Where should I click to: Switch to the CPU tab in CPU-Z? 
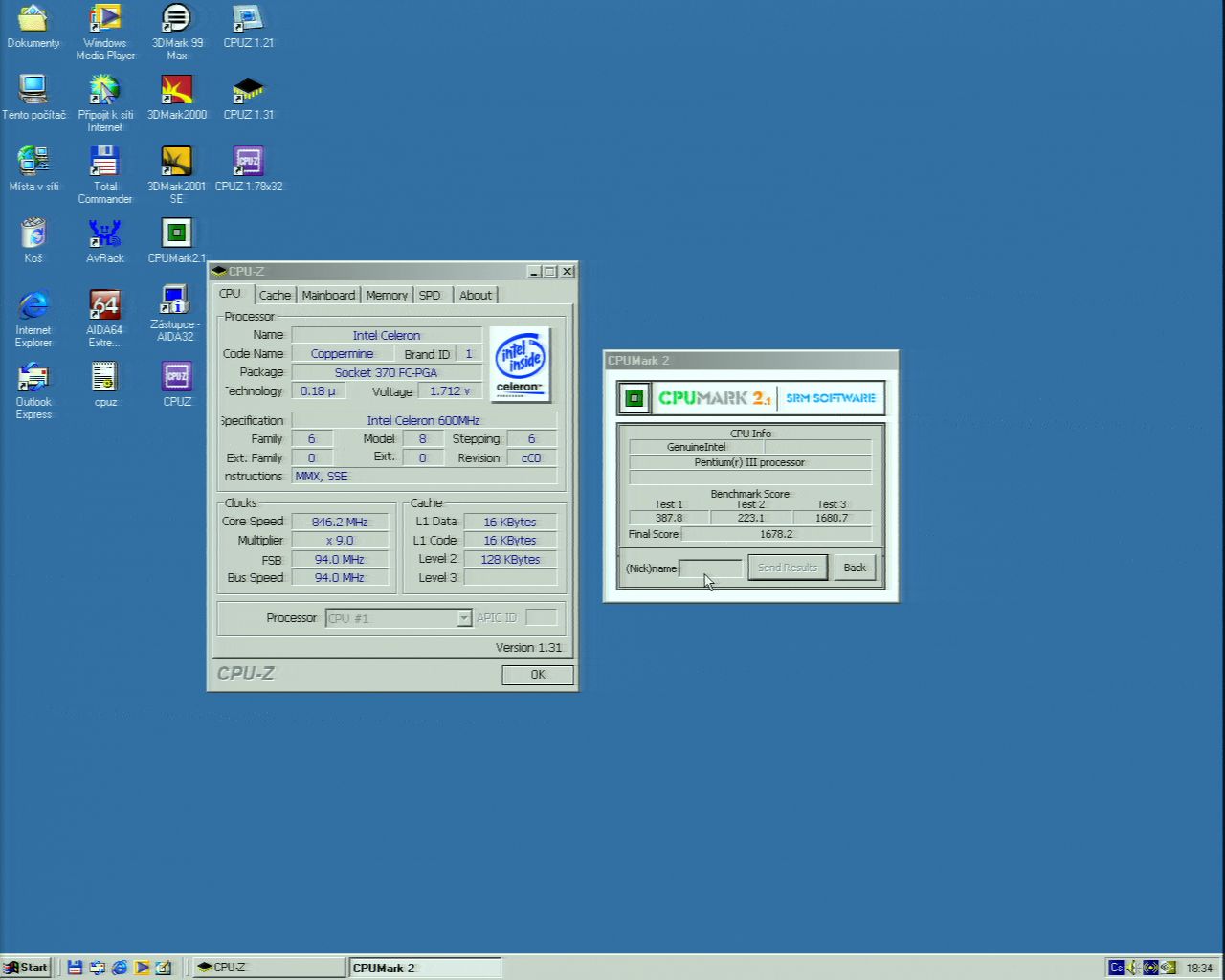pos(231,294)
